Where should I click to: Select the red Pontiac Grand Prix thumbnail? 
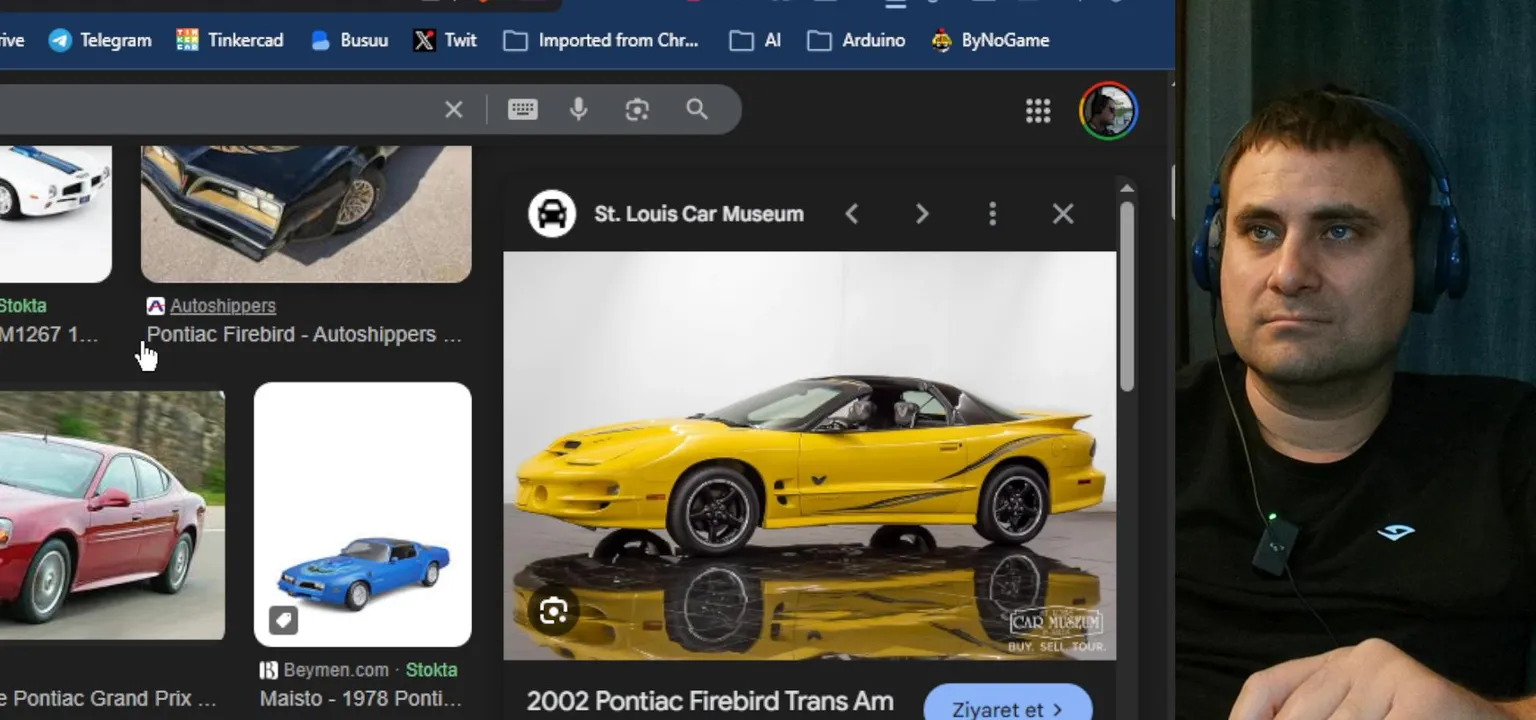pos(112,515)
